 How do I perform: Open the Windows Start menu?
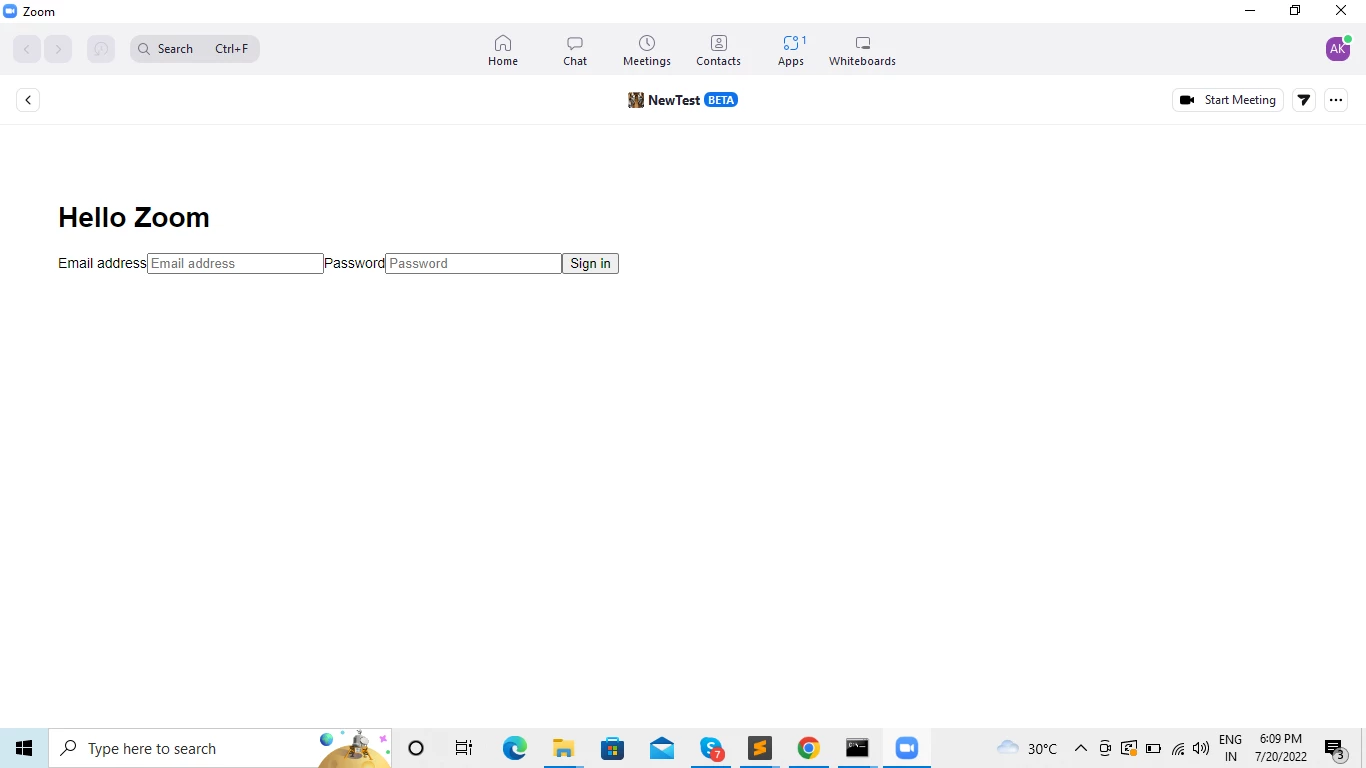point(24,748)
